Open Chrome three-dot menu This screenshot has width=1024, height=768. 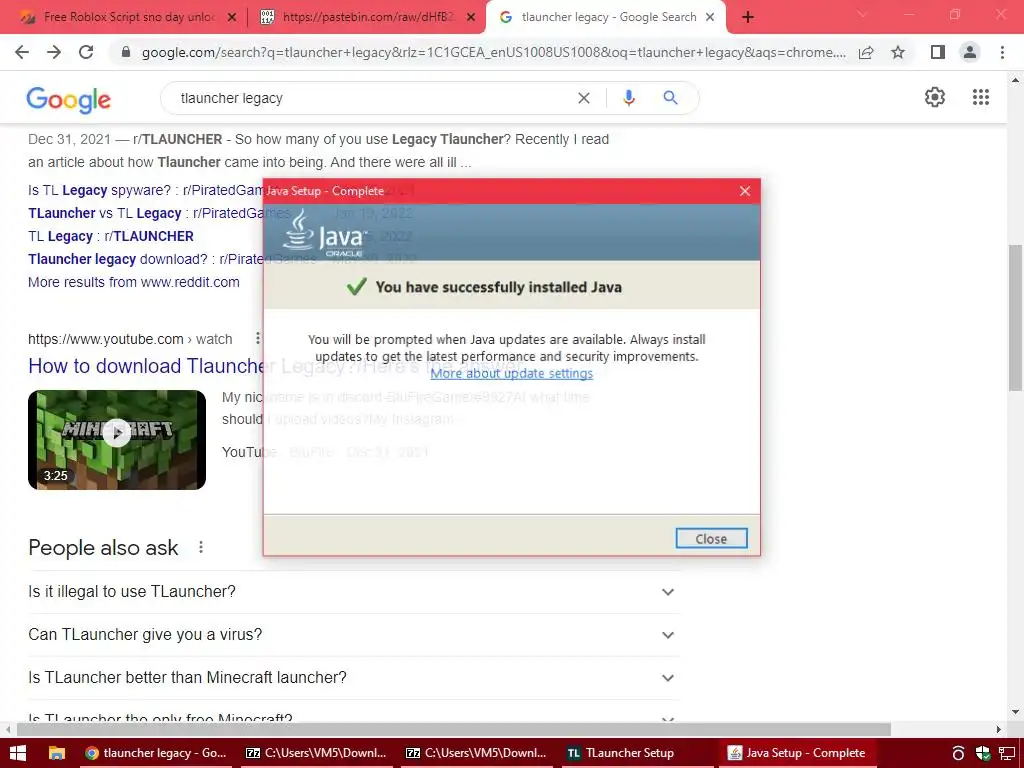click(x=1002, y=52)
